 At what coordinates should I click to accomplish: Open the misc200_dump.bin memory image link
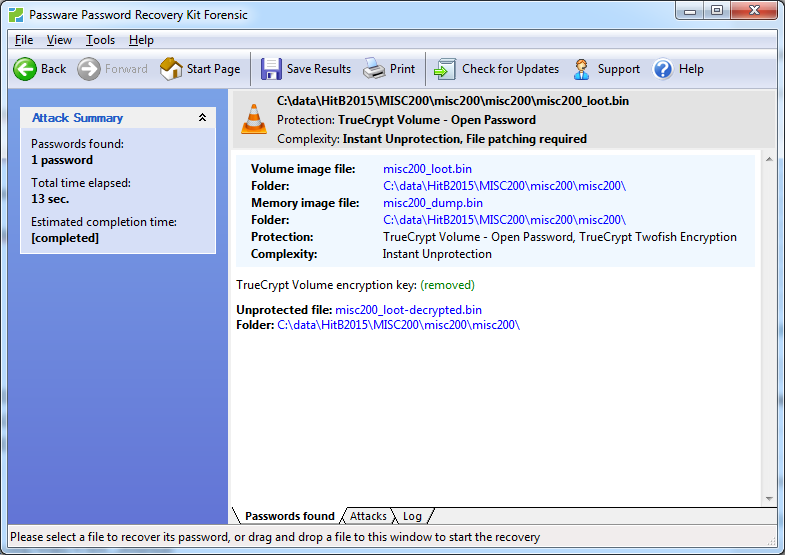pyautogui.click(x=433, y=203)
